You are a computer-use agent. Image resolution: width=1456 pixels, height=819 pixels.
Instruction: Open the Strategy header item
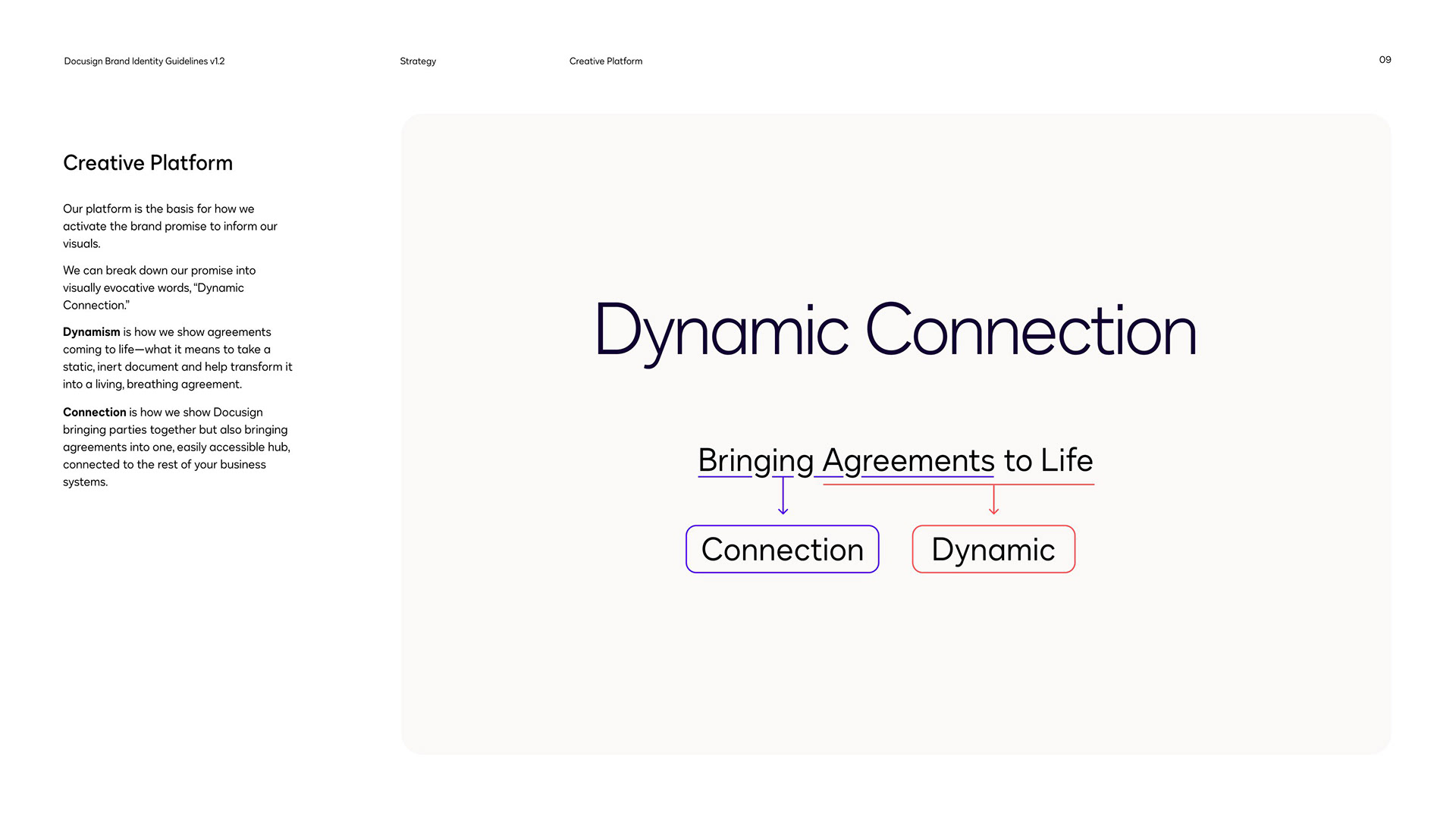(418, 61)
